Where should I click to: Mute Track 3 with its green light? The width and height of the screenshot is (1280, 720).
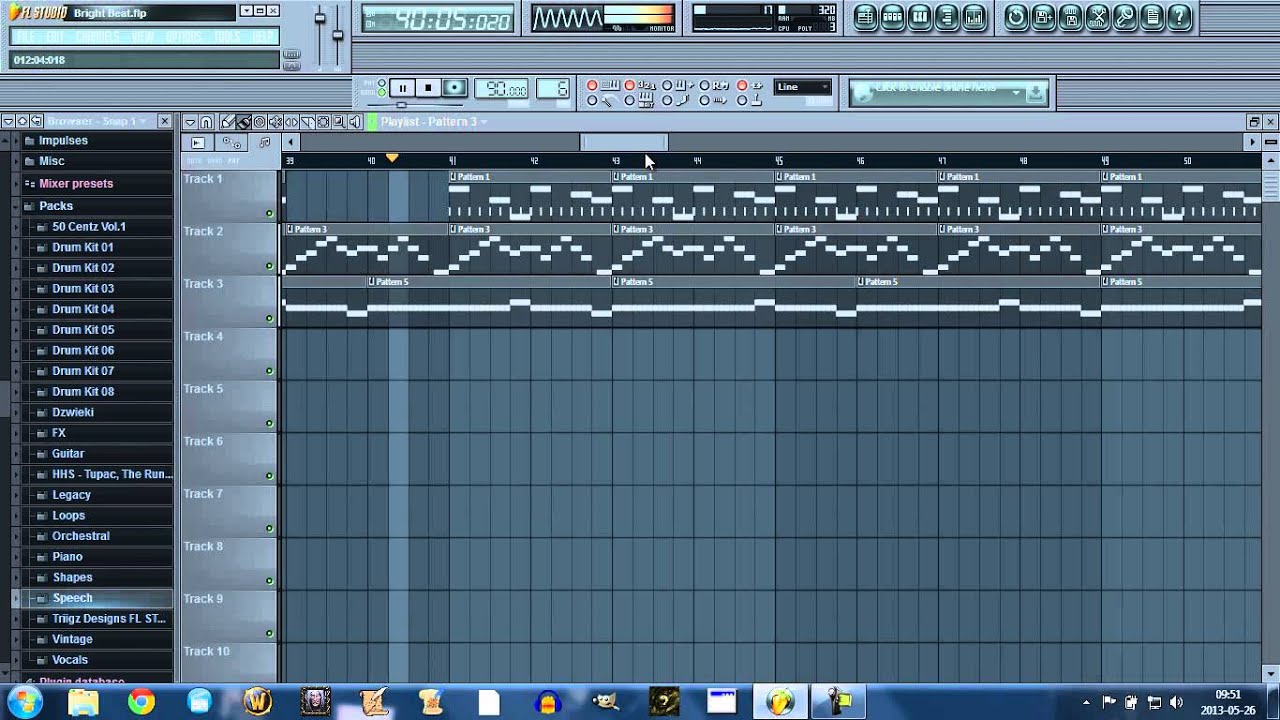point(269,318)
